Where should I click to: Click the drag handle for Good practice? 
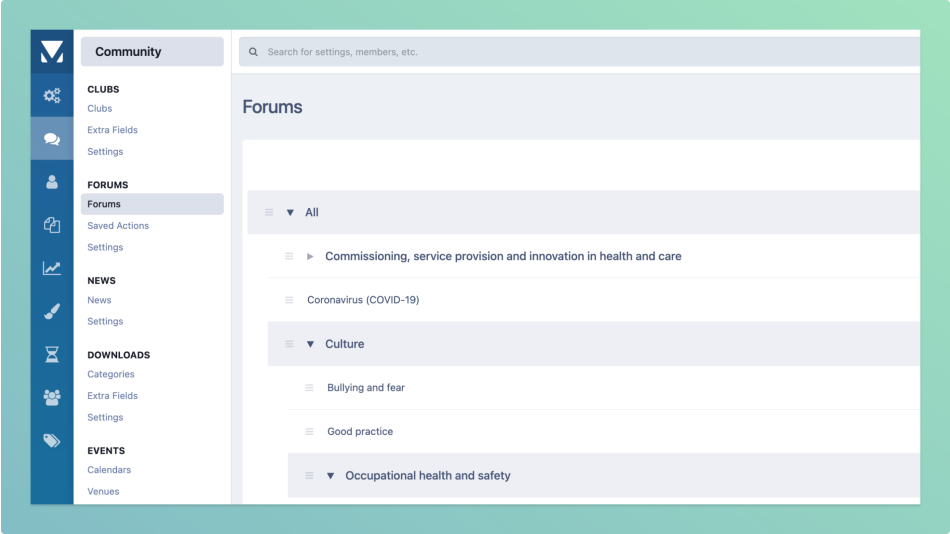tap(309, 432)
